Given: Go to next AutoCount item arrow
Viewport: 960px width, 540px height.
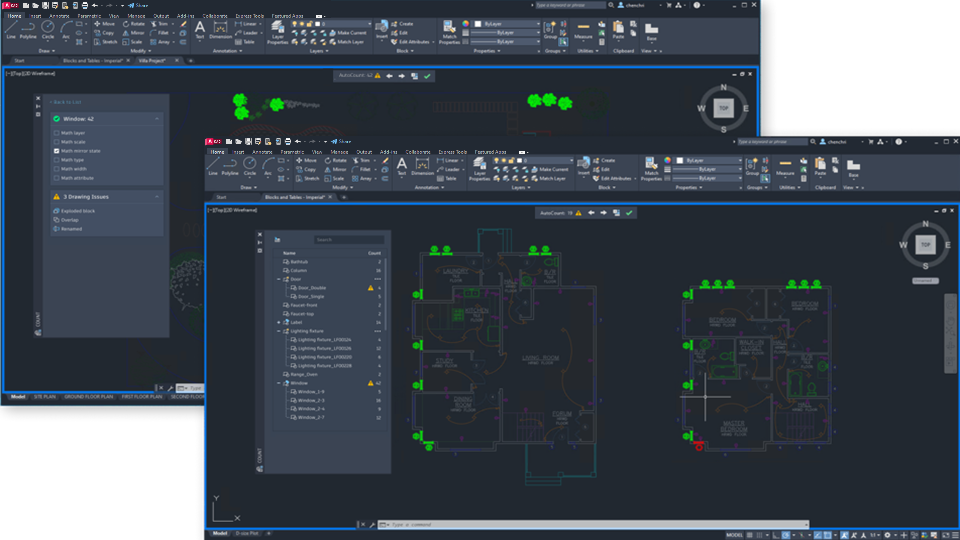Looking at the screenshot, I should point(604,213).
